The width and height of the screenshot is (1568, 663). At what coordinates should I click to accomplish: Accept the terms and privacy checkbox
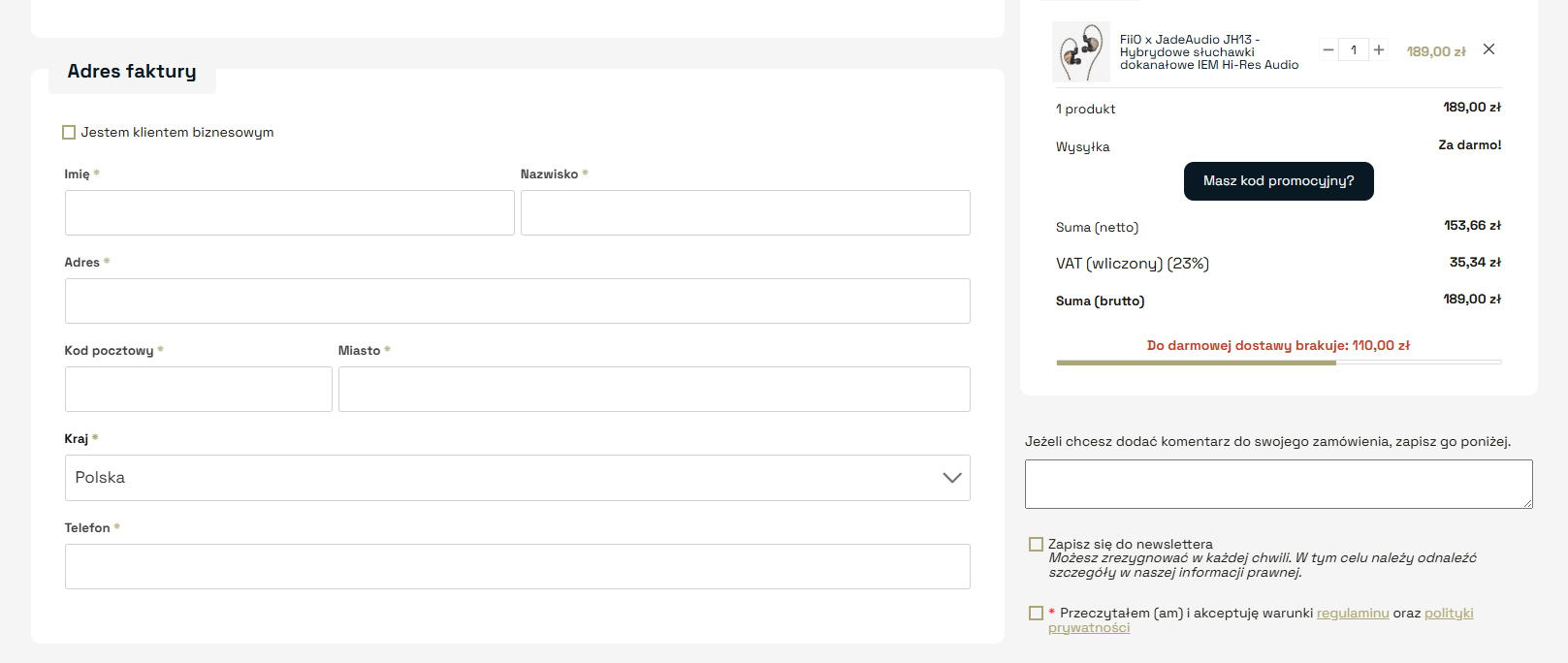[1036, 614]
